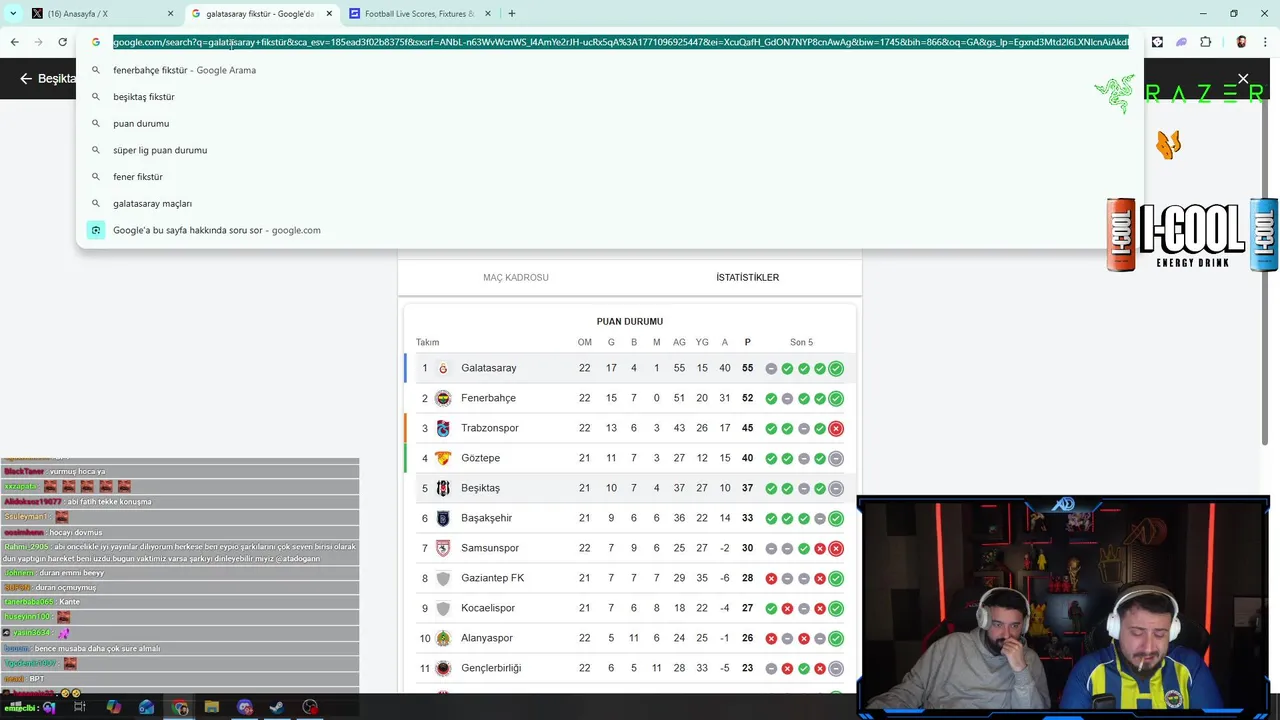This screenshot has width=1280, height=720.
Task: Switch to galatasaray fikstür Google tab
Action: [x=260, y=14]
